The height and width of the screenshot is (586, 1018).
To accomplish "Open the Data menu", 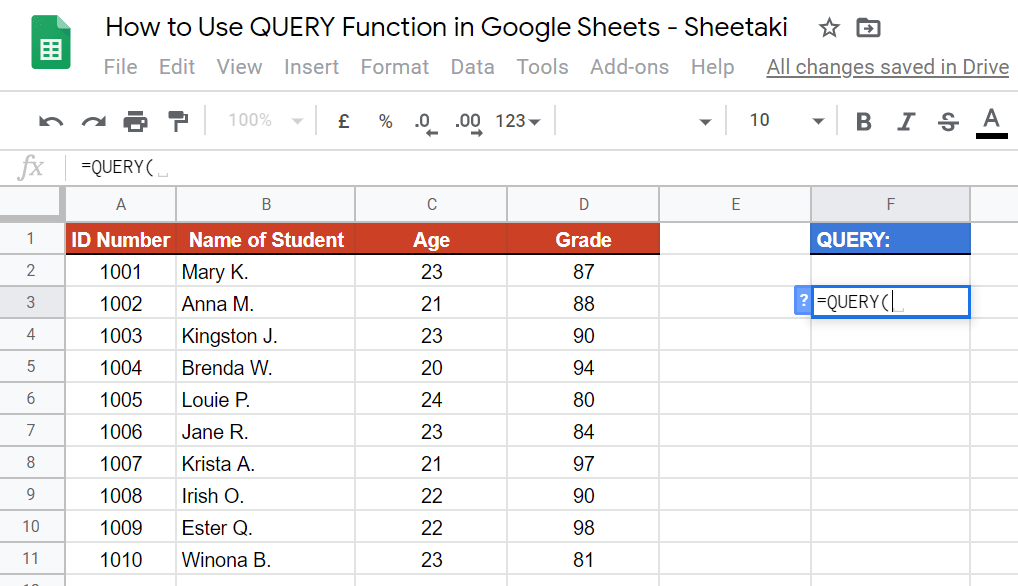I will pos(472,67).
